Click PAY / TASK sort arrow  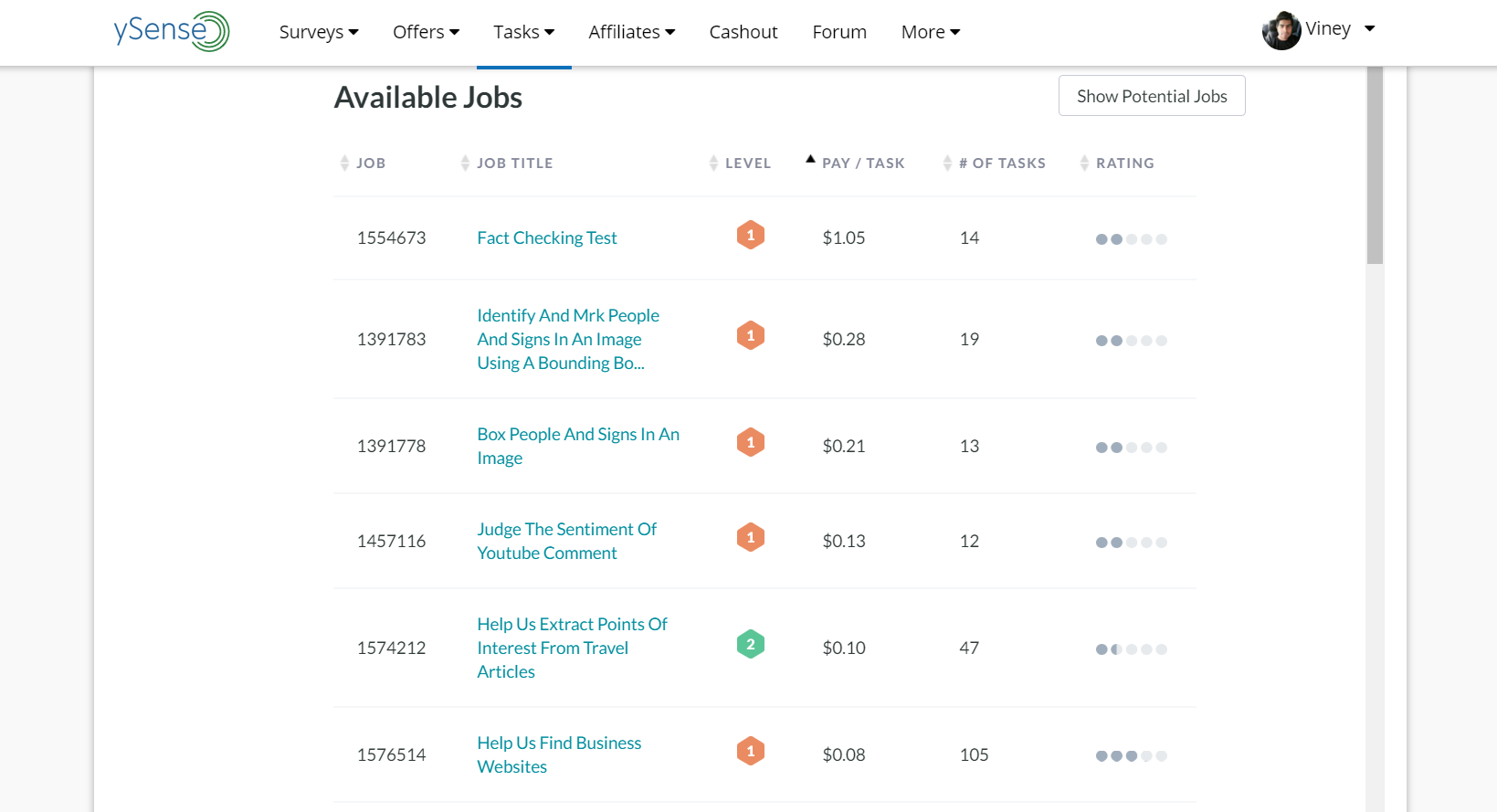[810, 160]
